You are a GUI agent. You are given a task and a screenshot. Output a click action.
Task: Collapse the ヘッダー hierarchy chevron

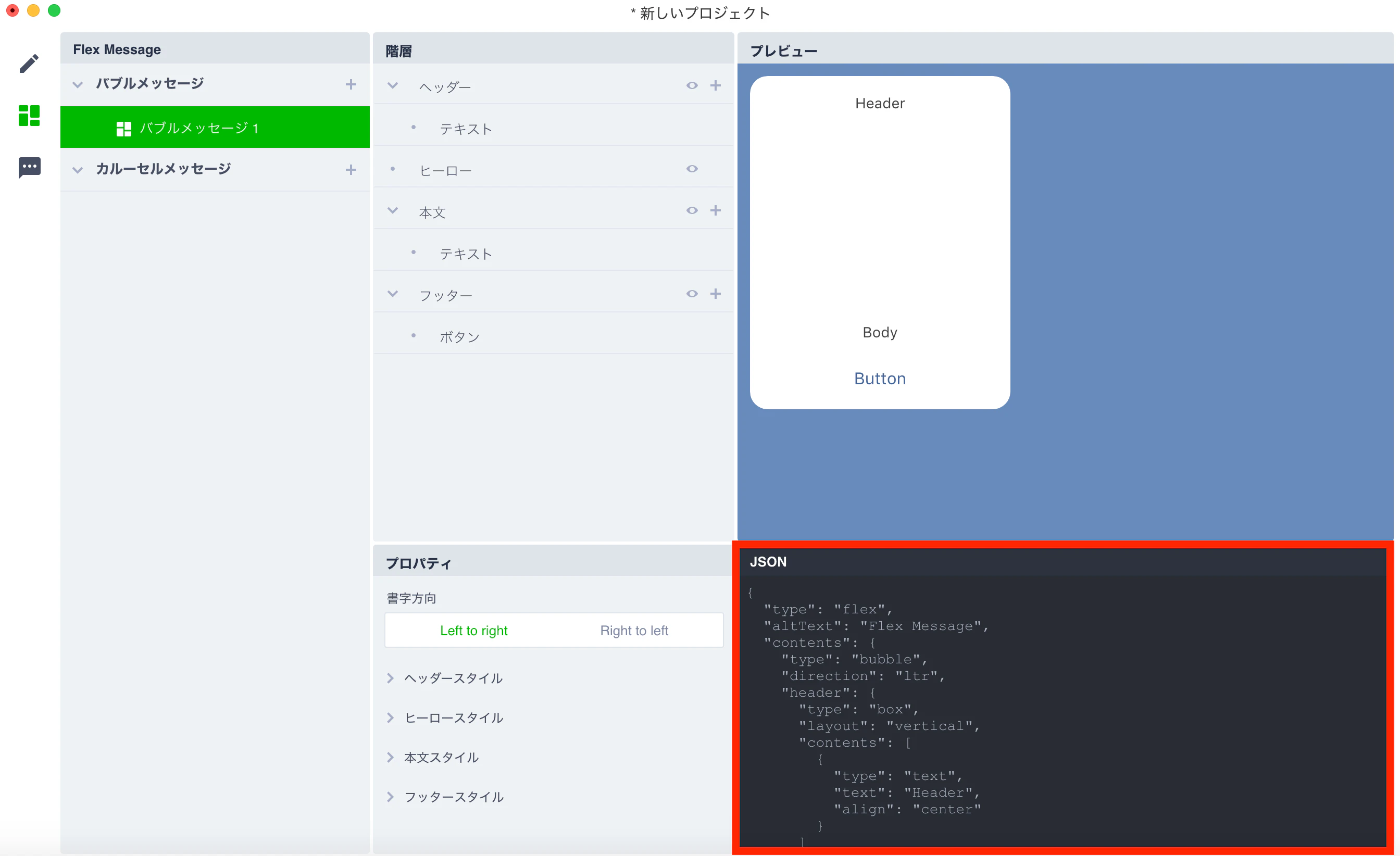(393, 85)
